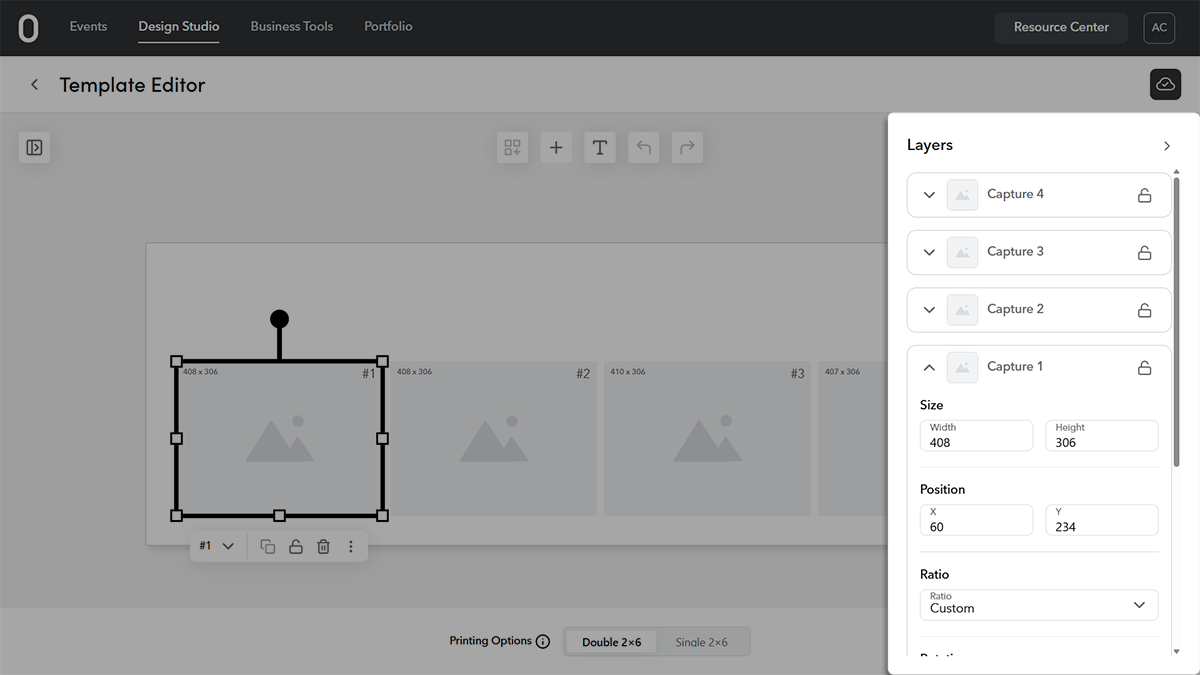Image resolution: width=1200 pixels, height=675 pixels.
Task: Click the Width input field
Action: (976, 435)
